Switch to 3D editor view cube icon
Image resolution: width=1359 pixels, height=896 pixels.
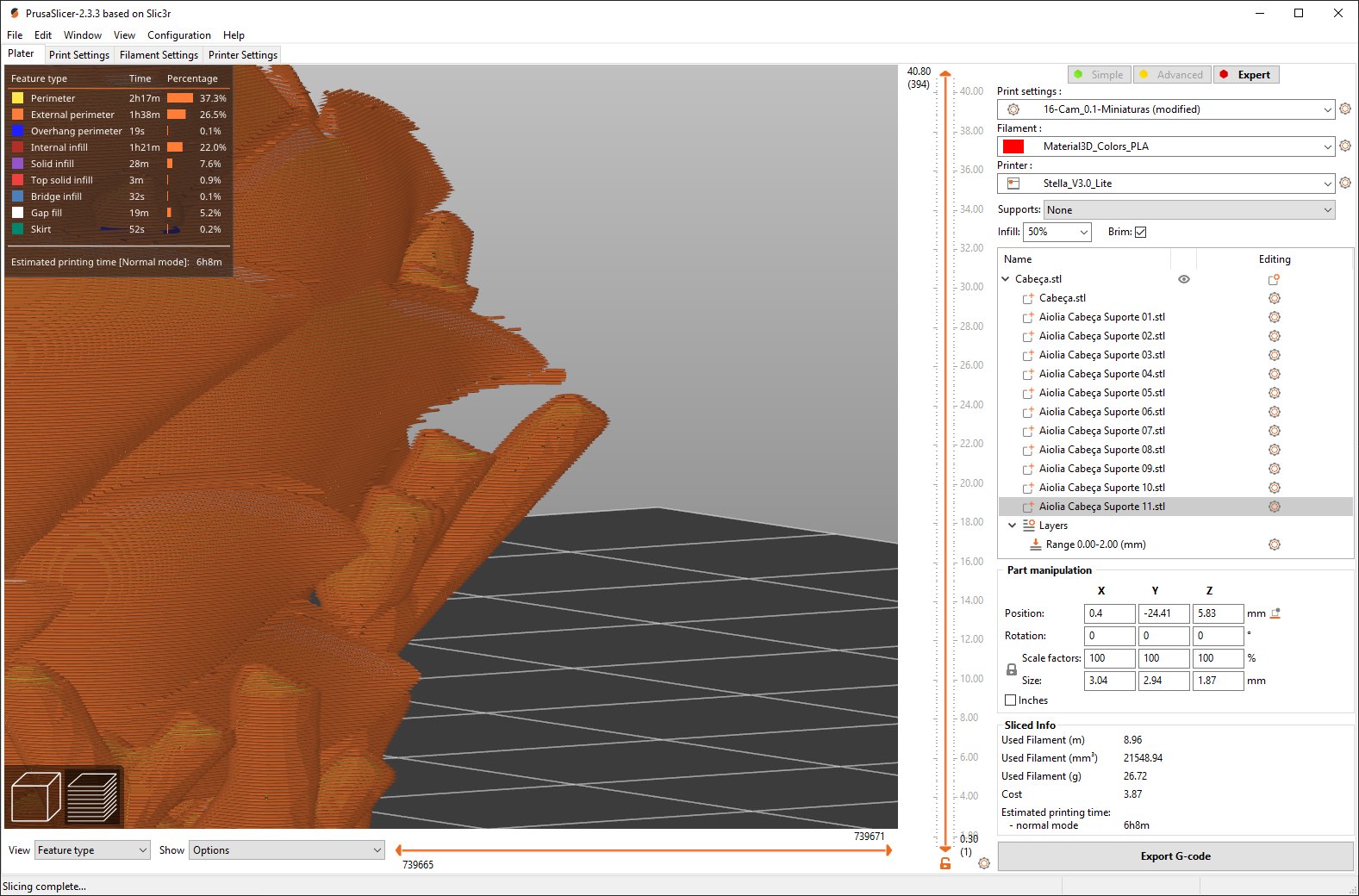(35, 797)
